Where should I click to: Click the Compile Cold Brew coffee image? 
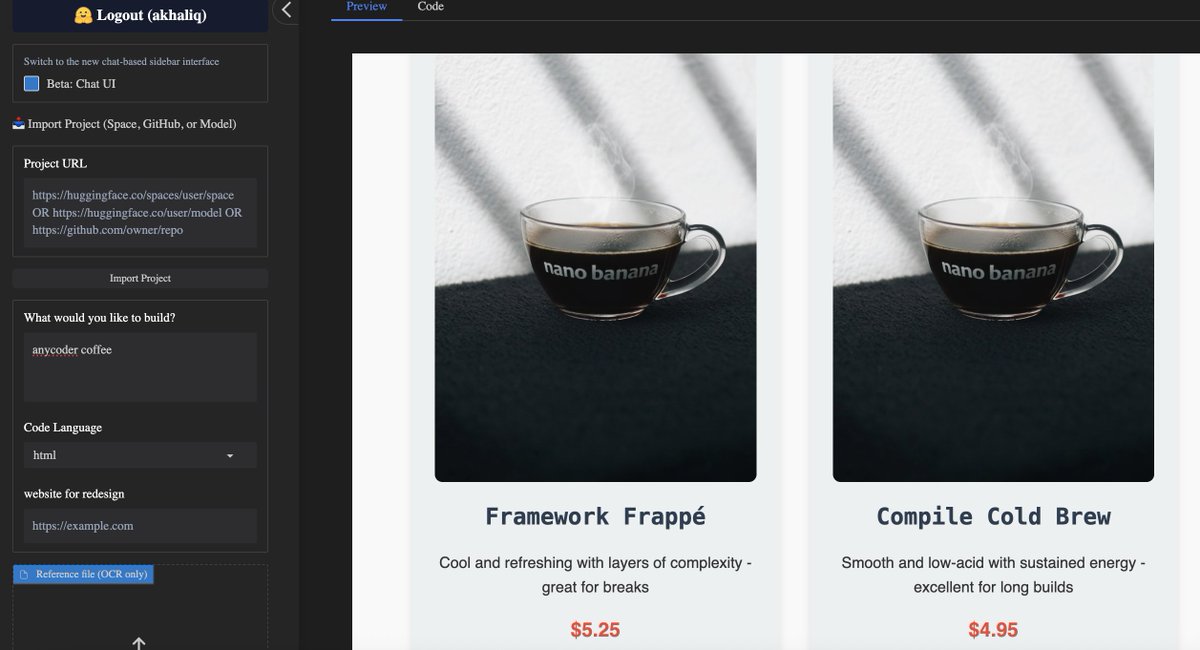pyautogui.click(x=993, y=268)
